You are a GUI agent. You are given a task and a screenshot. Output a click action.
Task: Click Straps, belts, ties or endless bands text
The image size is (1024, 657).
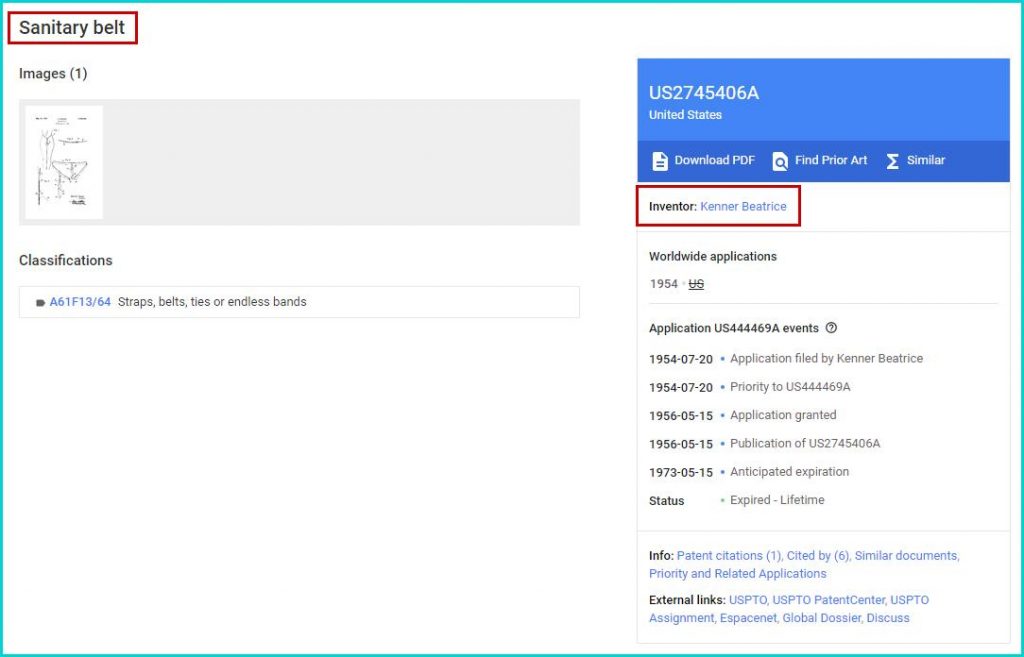tap(212, 302)
